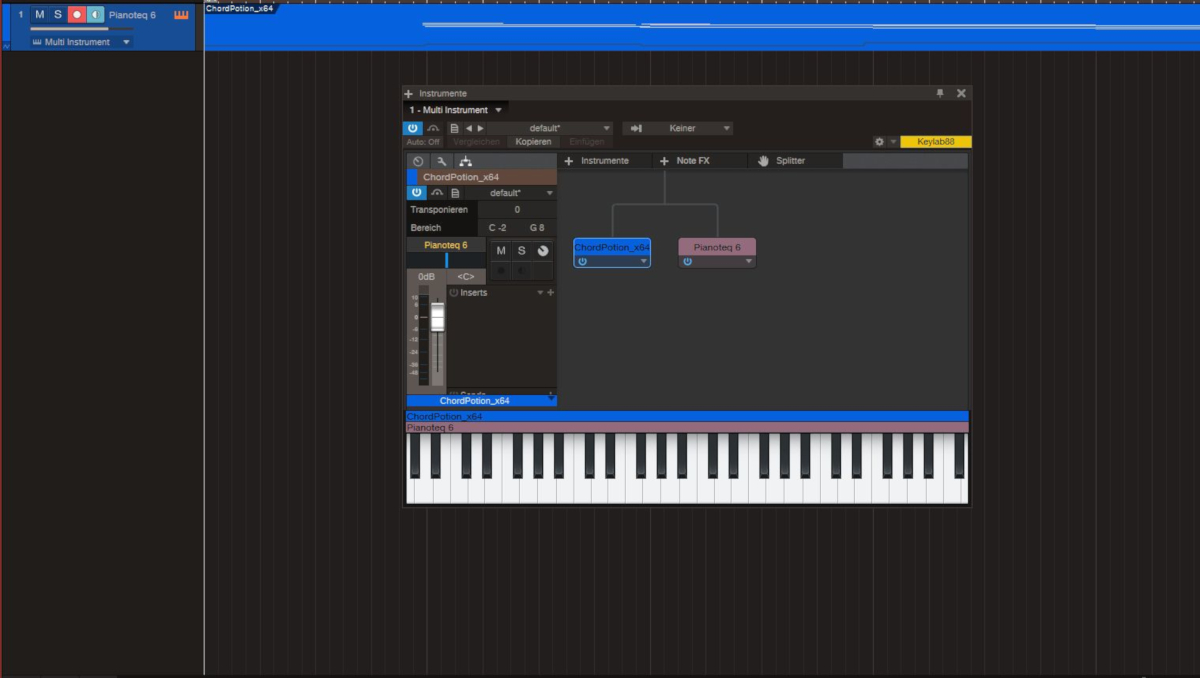1200x678 pixels.
Task: Select ChordPotion_x64 name header in channel panel
Action: 482,177
